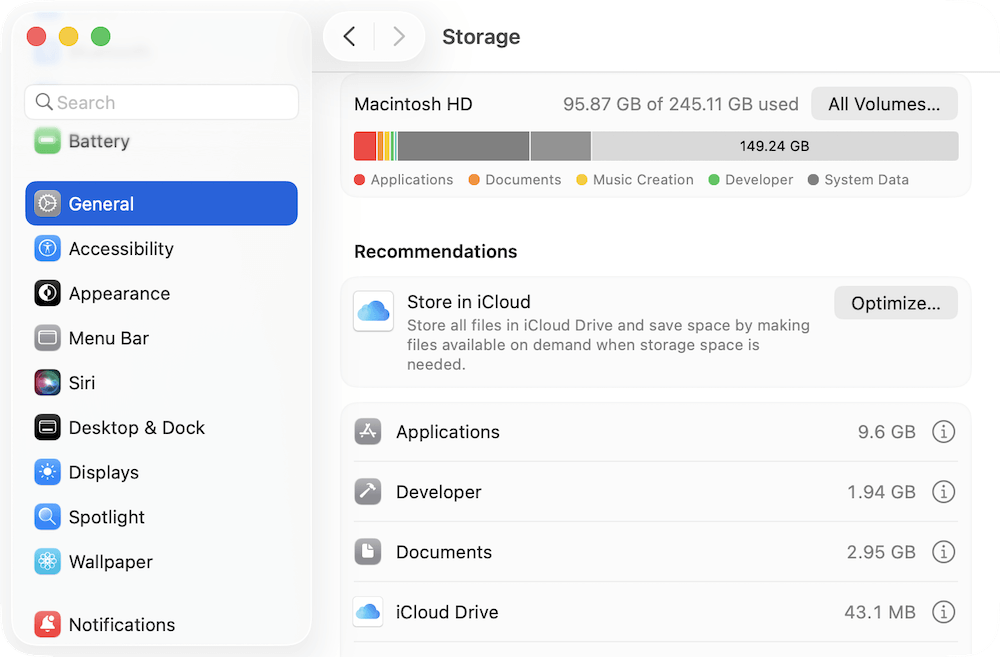The height and width of the screenshot is (657, 1000).
Task: Open details for Developer storage
Action: click(943, 492)
